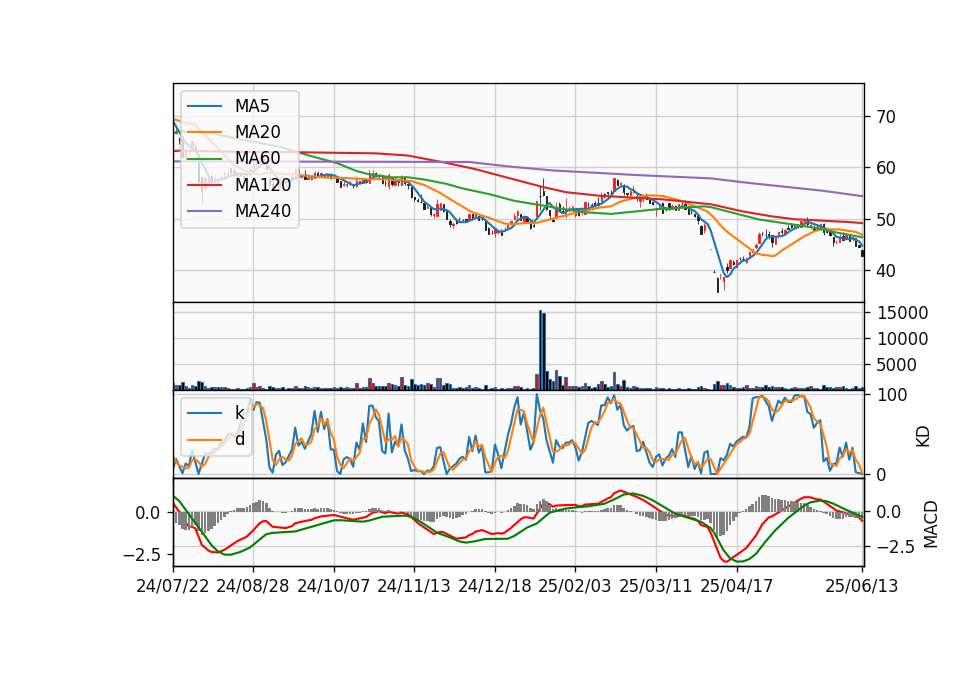Click the 24/10/07 date label
The image size is (960, 690).
pos(334,586)
